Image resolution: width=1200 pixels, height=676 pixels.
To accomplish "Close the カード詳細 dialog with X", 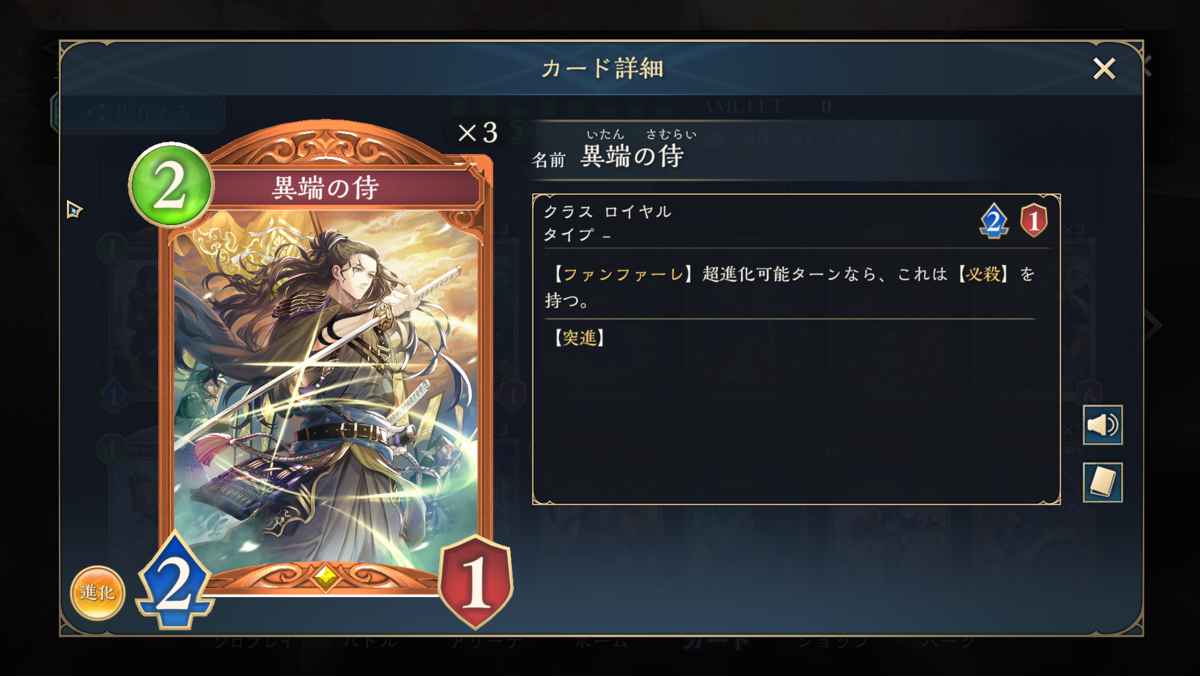I will 1104,68.
